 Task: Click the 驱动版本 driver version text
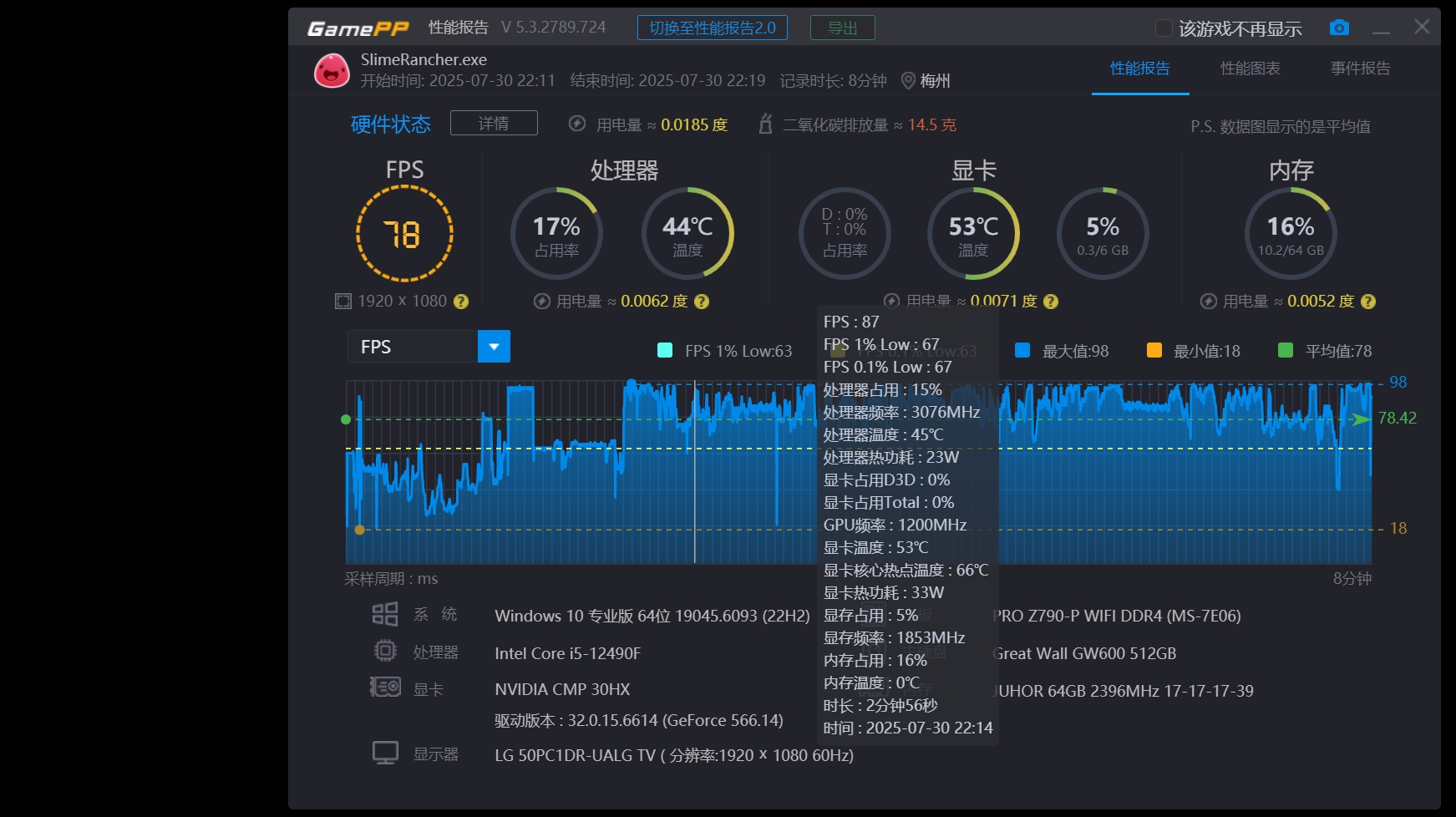(x=639, y=720)
